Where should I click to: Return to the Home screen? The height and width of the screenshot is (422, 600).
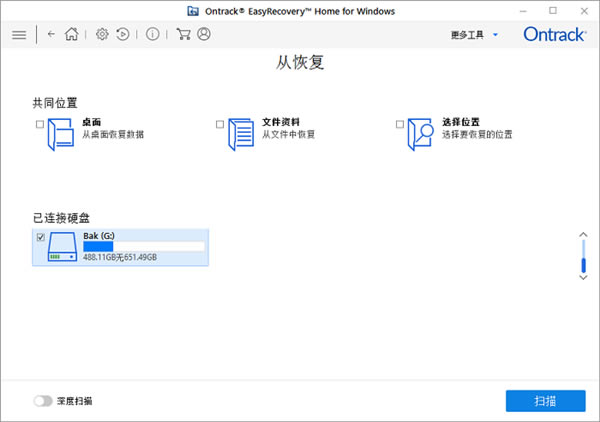coord(71,34)
